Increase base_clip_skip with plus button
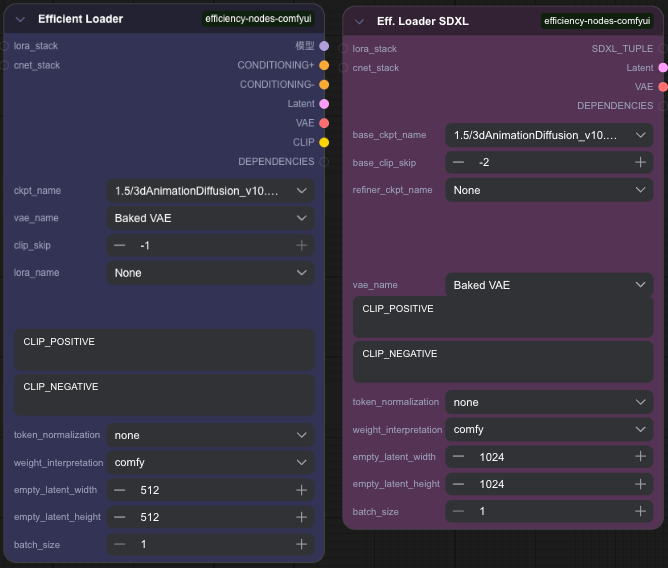Viewport: 668px width, 568px height. coord(640,162)
